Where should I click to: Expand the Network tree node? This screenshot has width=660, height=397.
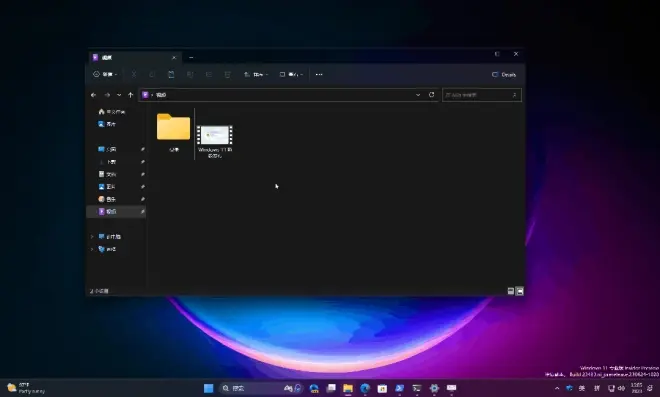point(92,249)
